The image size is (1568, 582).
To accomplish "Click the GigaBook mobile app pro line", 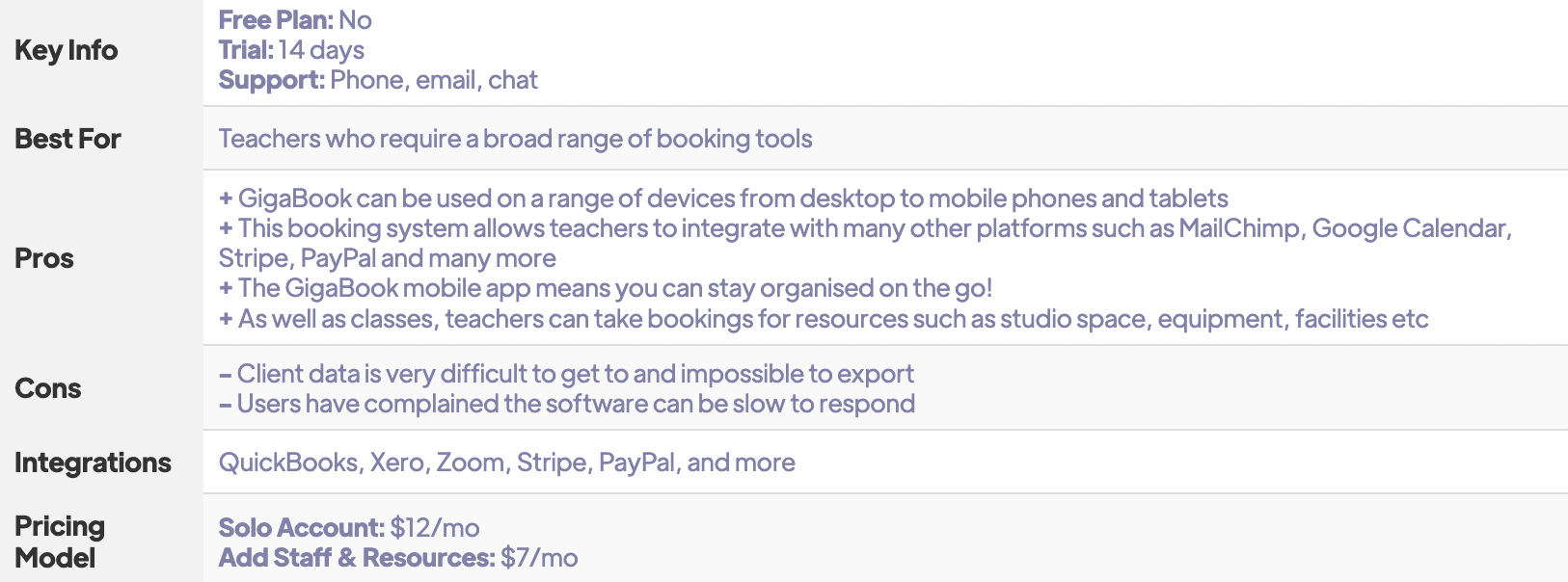I will (x=606, y=288).
